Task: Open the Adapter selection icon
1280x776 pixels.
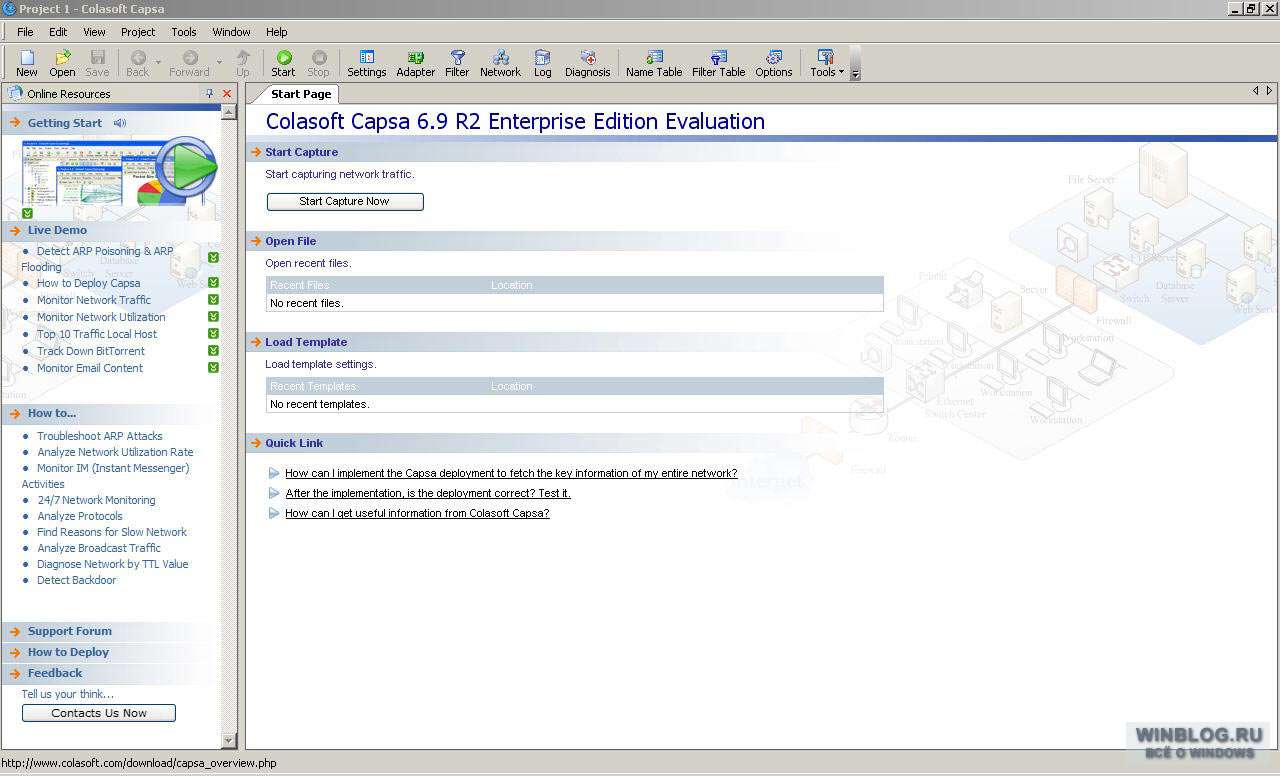Action: click(416, 64)
